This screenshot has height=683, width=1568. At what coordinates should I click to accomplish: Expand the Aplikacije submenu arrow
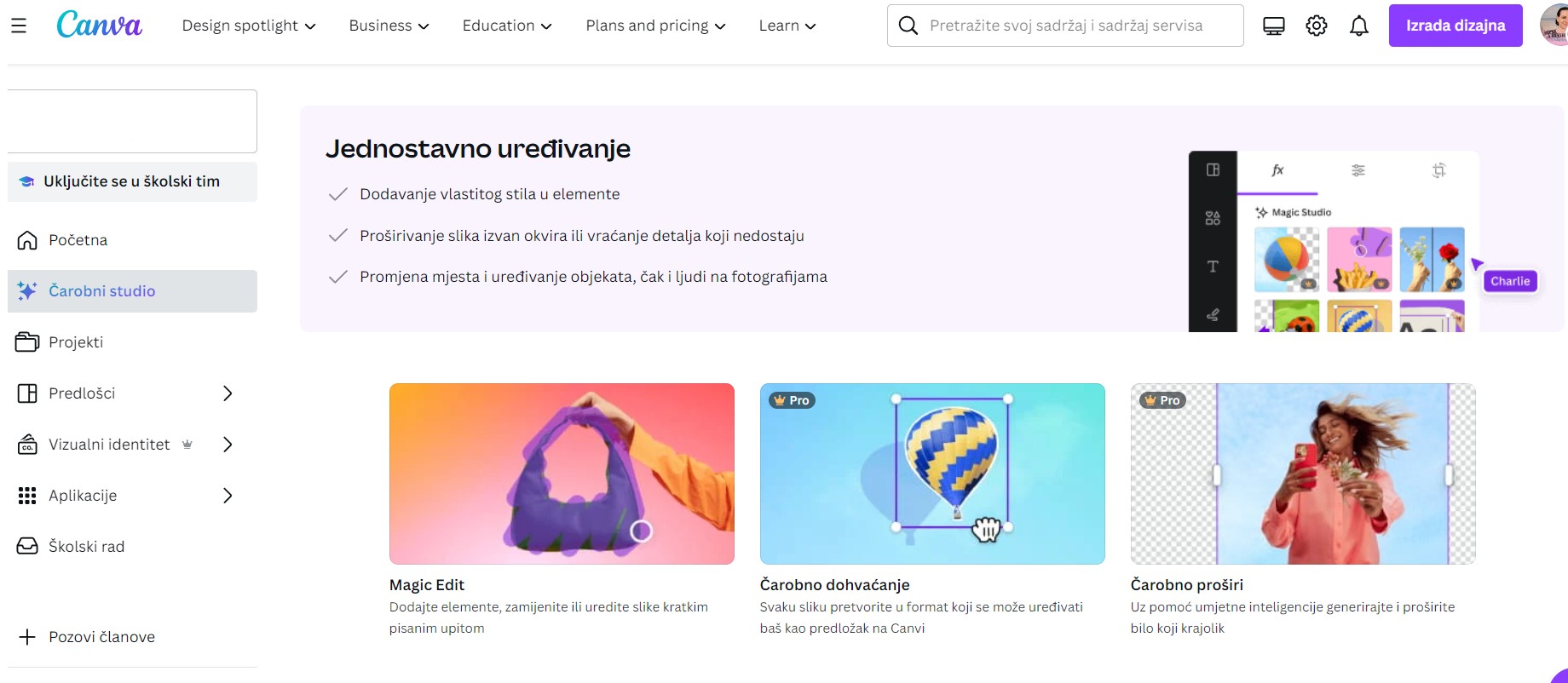228,496
